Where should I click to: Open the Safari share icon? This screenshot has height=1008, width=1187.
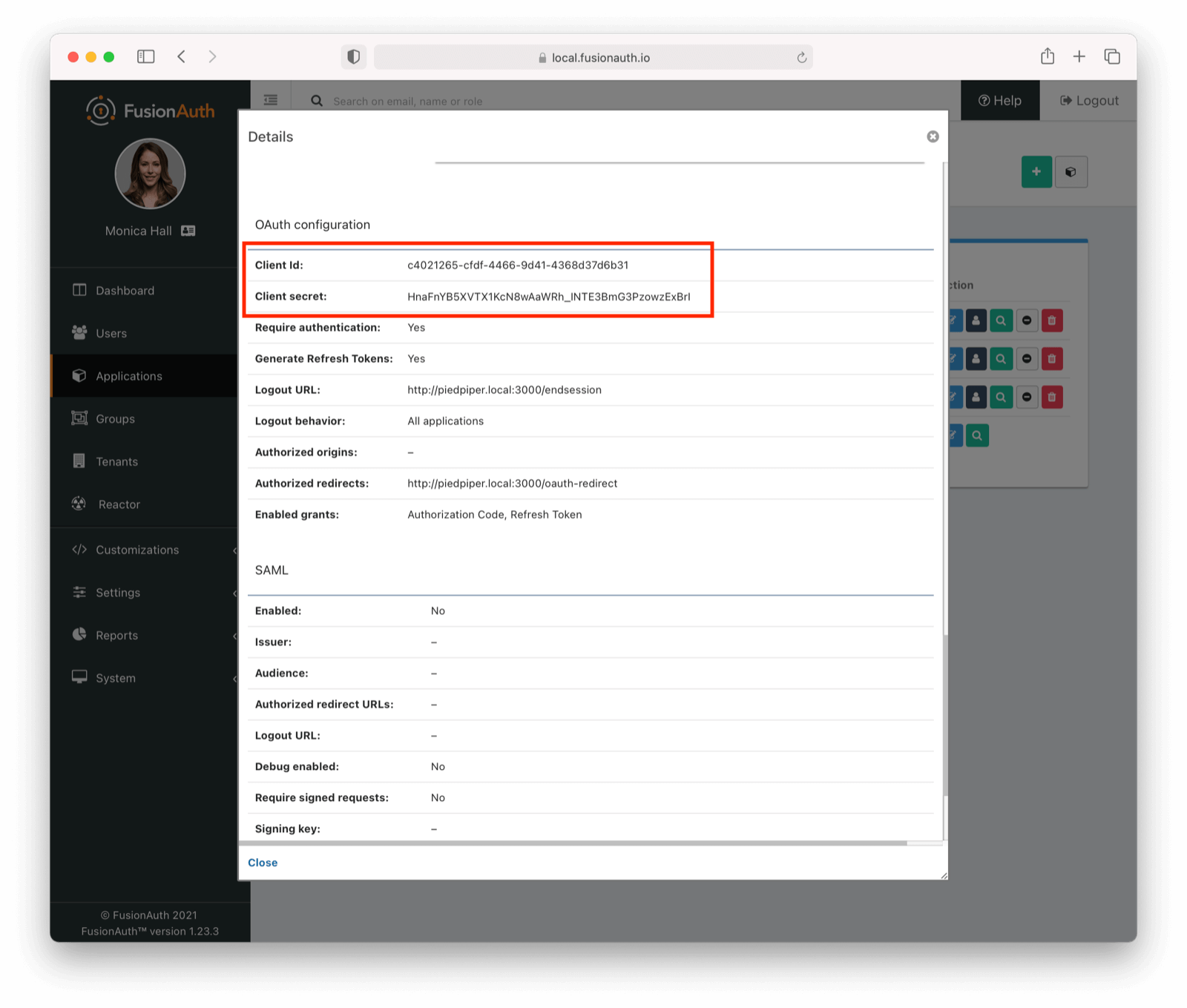coord(1048,56)
